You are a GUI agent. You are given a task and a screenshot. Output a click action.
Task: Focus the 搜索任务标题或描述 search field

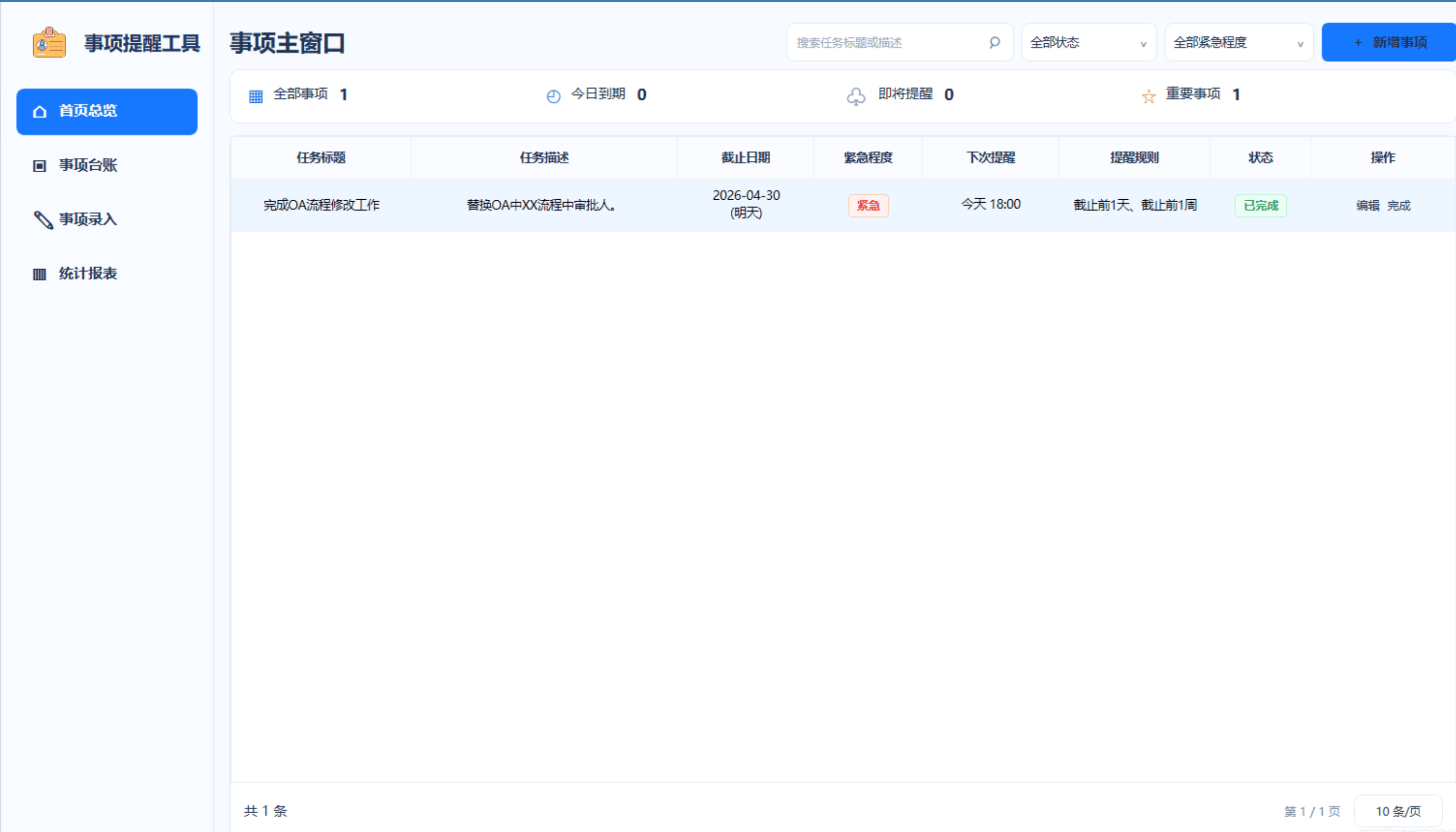(899, 42)
